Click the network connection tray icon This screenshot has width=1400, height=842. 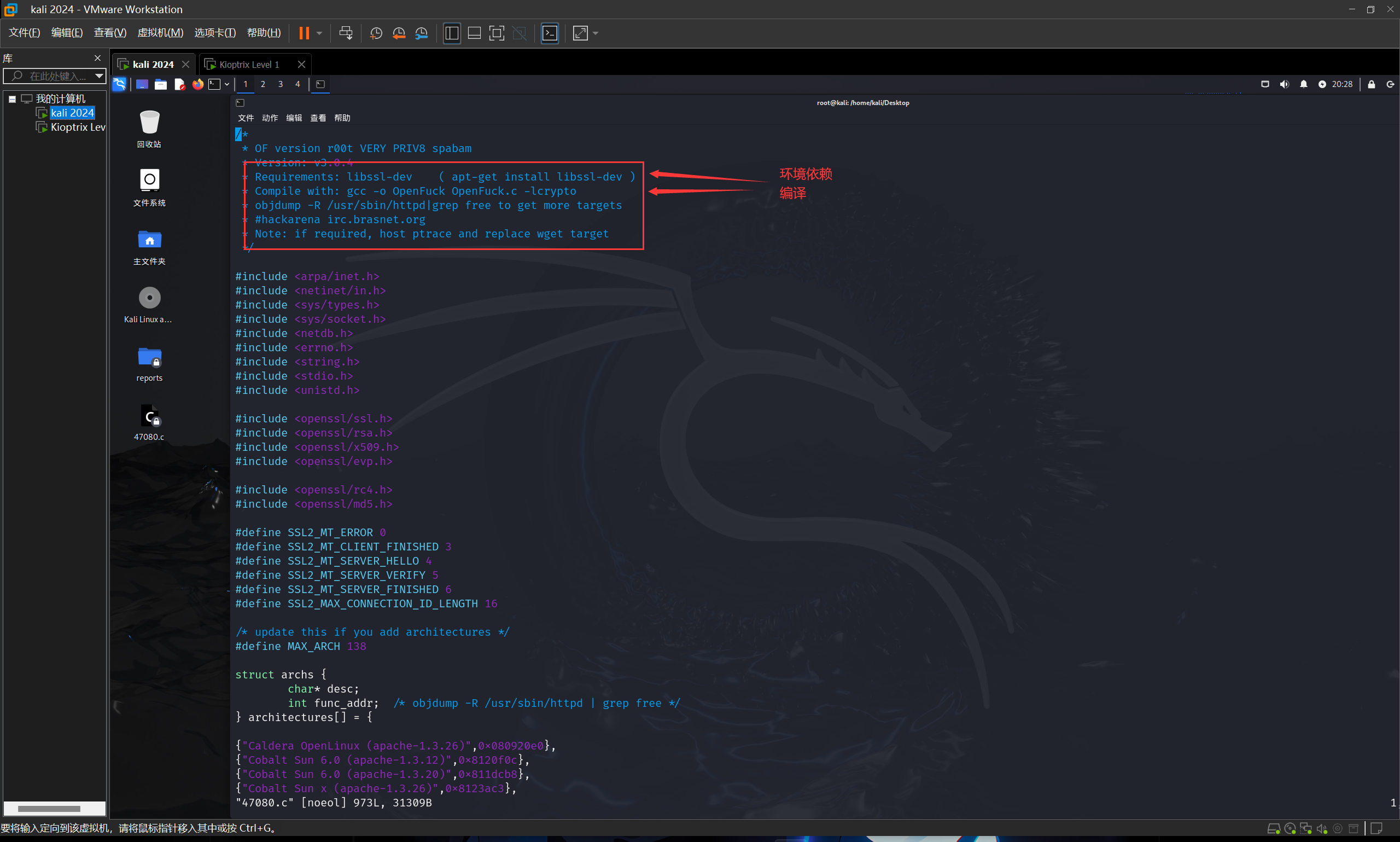1265,84
